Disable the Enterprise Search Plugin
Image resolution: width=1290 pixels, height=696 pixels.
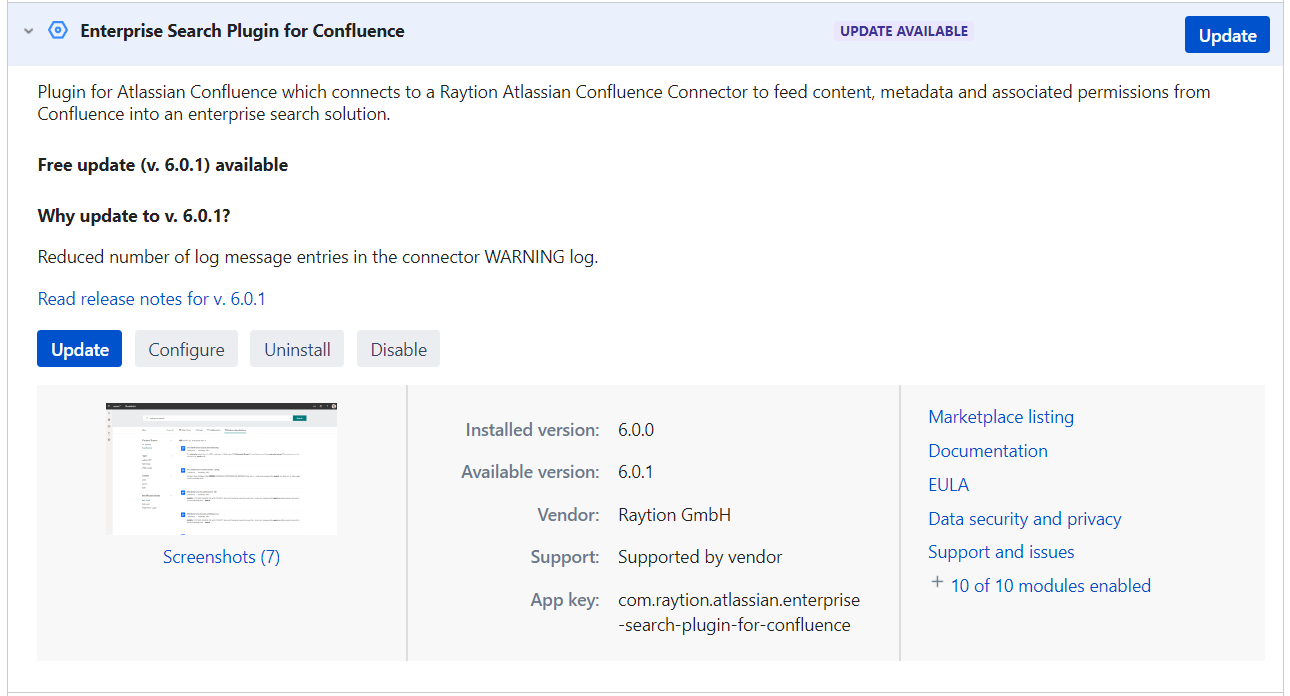coord(397,348)
